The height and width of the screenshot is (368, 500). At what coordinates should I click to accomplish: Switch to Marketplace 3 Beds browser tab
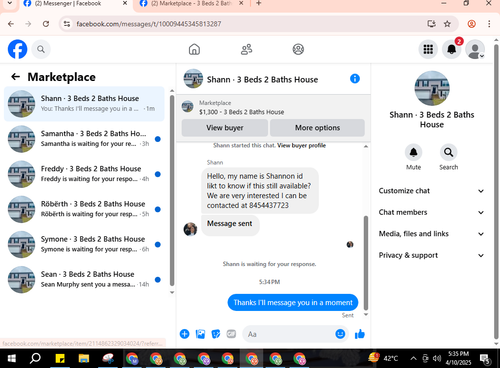coord(192,4)
